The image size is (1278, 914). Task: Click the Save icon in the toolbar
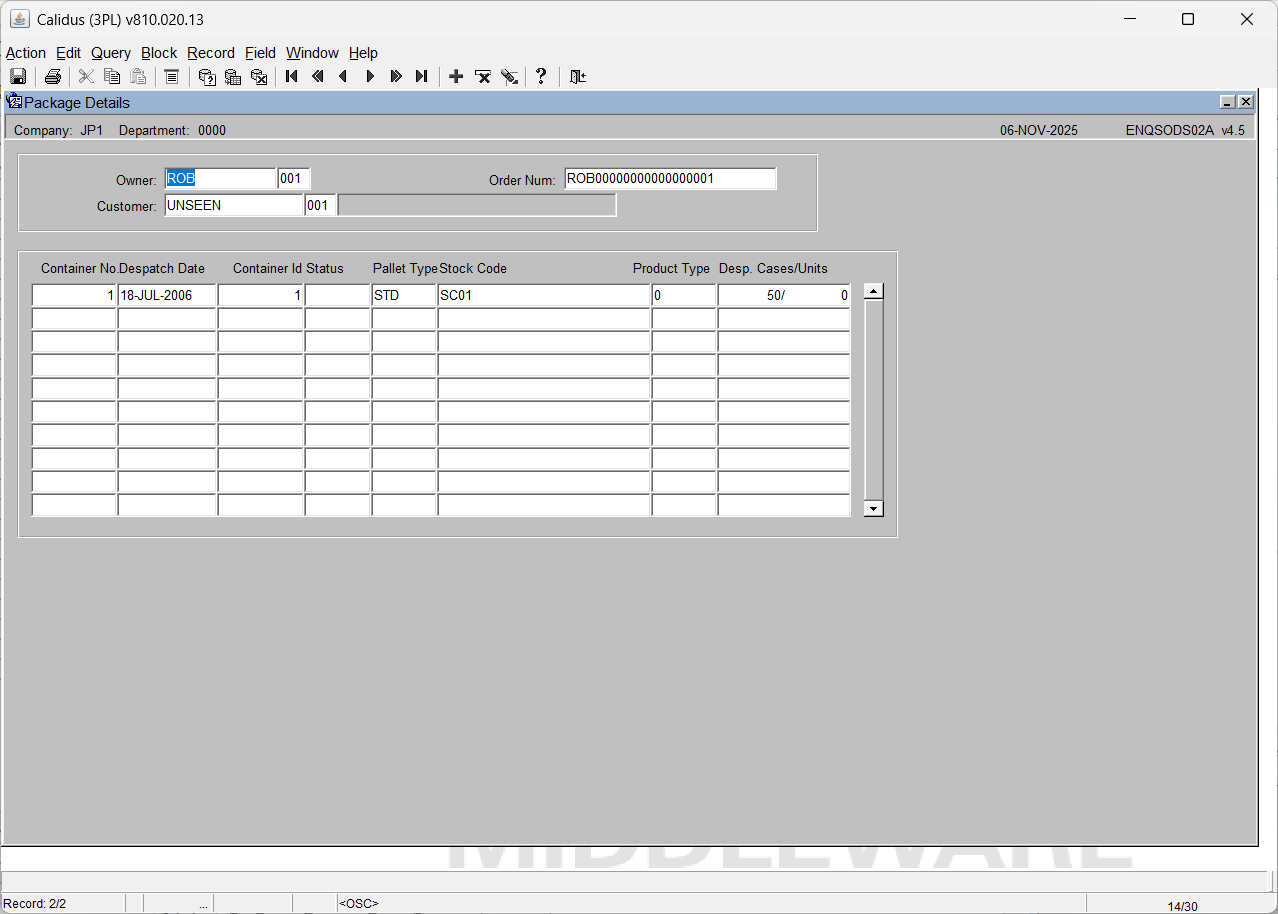click(18, 77)
